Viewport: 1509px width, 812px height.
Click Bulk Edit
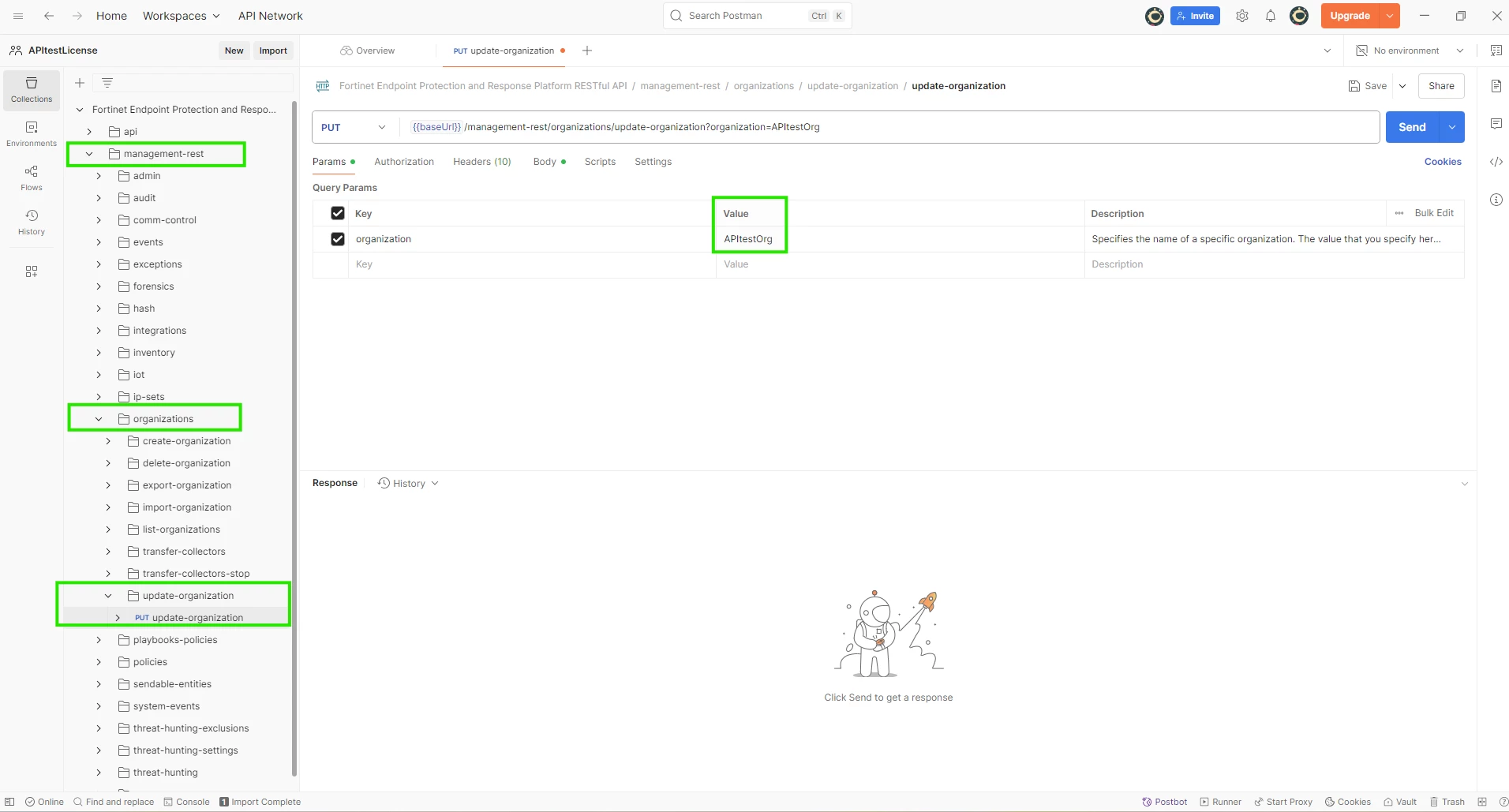[x=1434, y=213]
